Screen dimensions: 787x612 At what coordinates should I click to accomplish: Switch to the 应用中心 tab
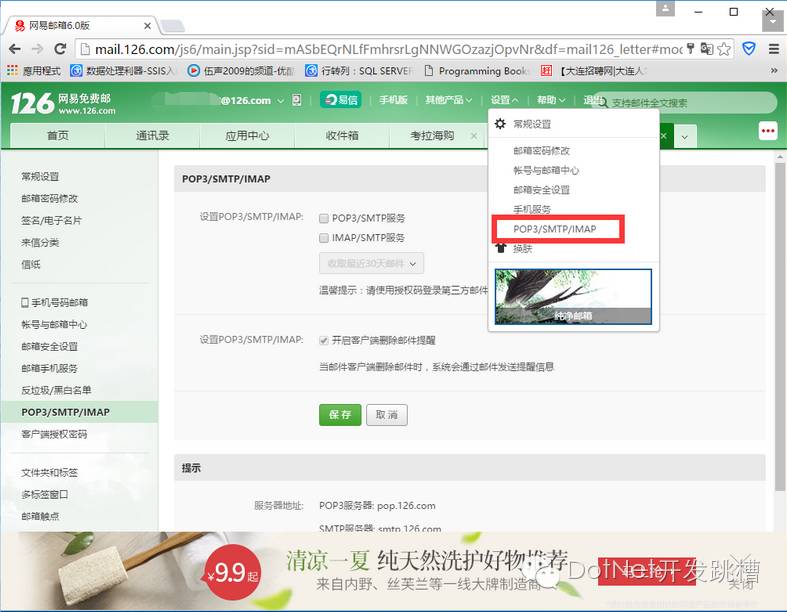coord(247,136)
